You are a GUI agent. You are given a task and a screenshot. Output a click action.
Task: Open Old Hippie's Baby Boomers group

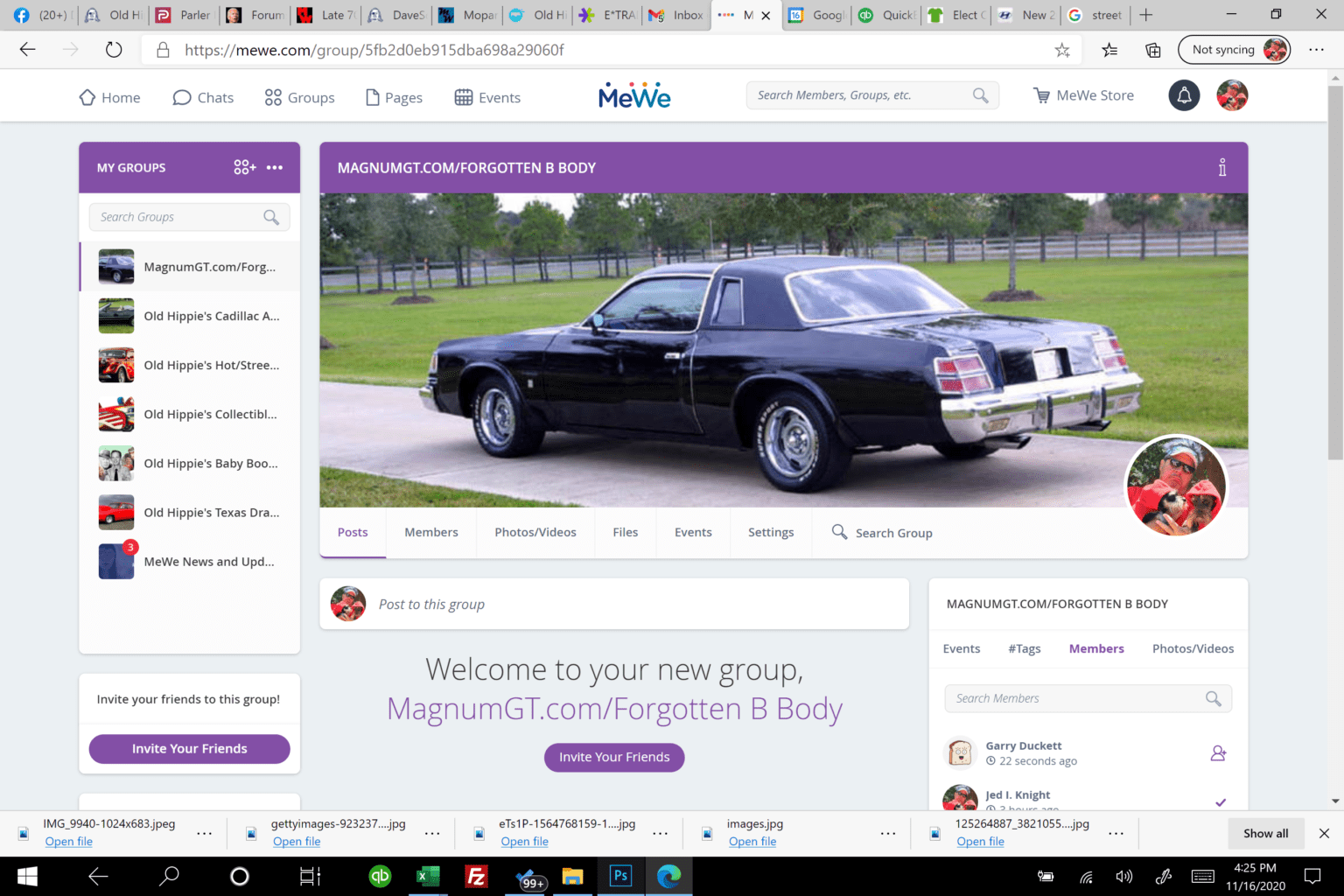click(189, 463)
